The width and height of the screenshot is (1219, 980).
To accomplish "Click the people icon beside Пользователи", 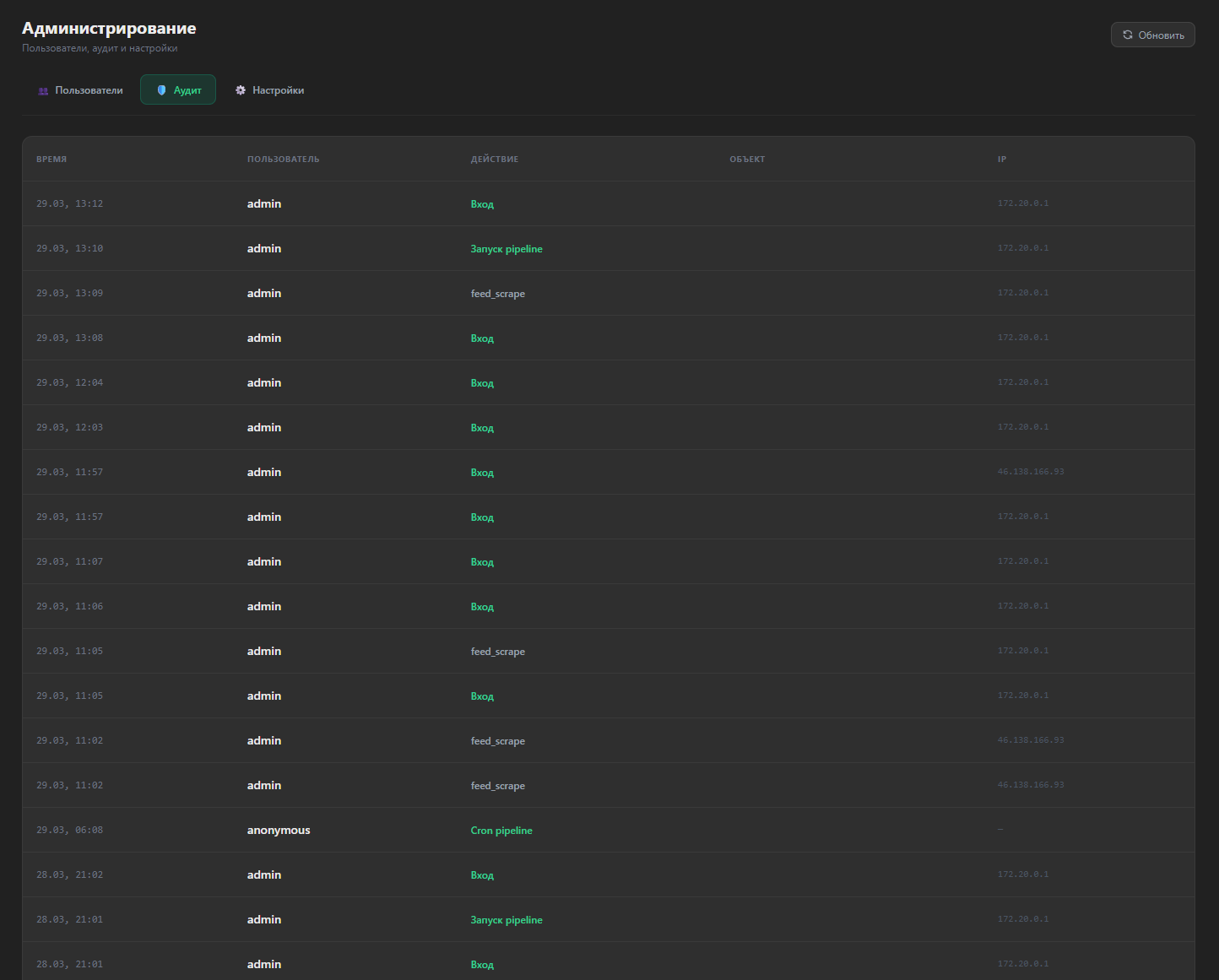I will coord(43,90).
